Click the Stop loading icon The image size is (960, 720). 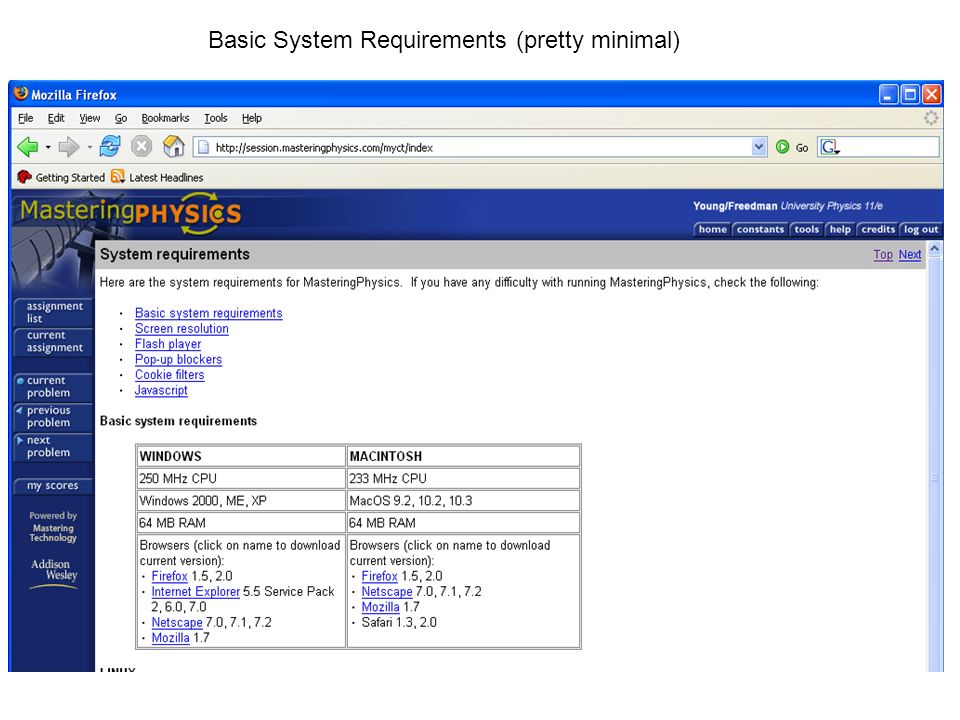141,146
